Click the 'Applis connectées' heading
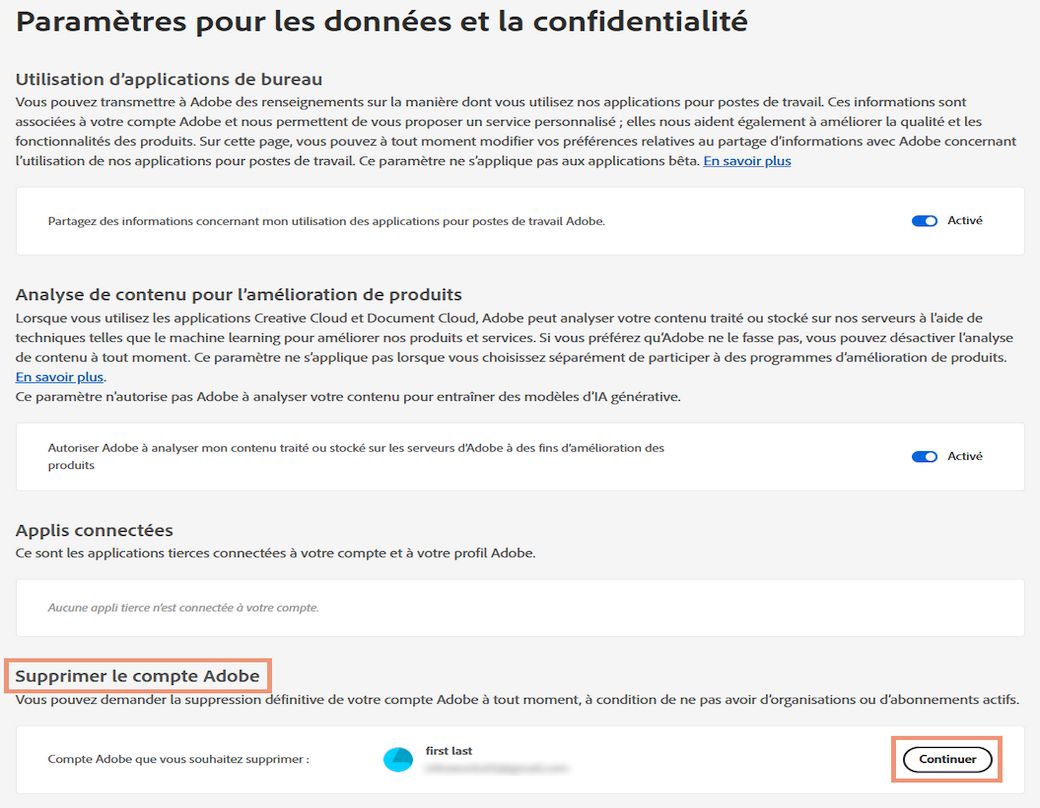The width and height of the screenshot is (1040, 808). (x=94, y=530)
